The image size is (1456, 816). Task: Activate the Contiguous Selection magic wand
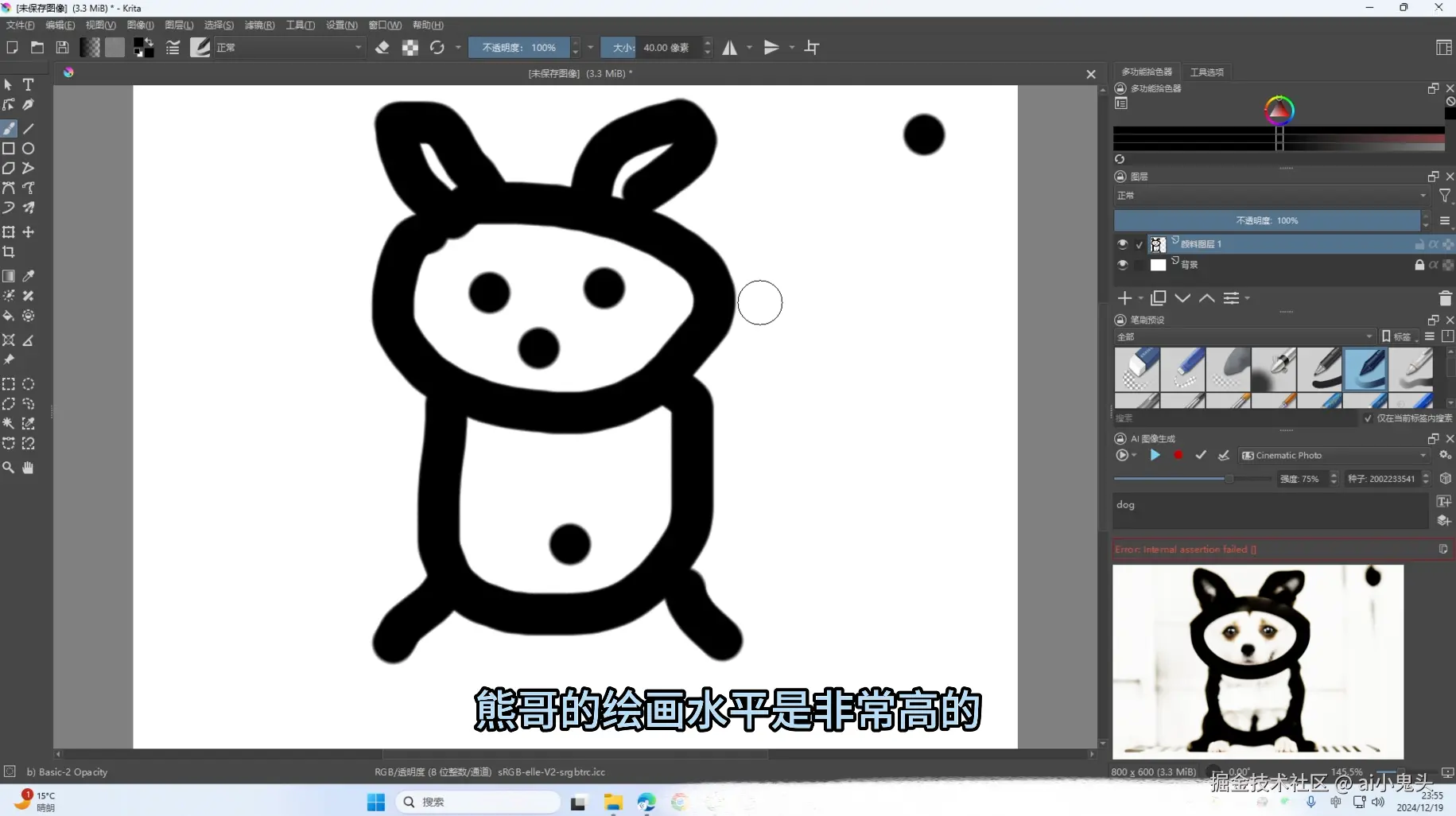(x=9, y=423)
